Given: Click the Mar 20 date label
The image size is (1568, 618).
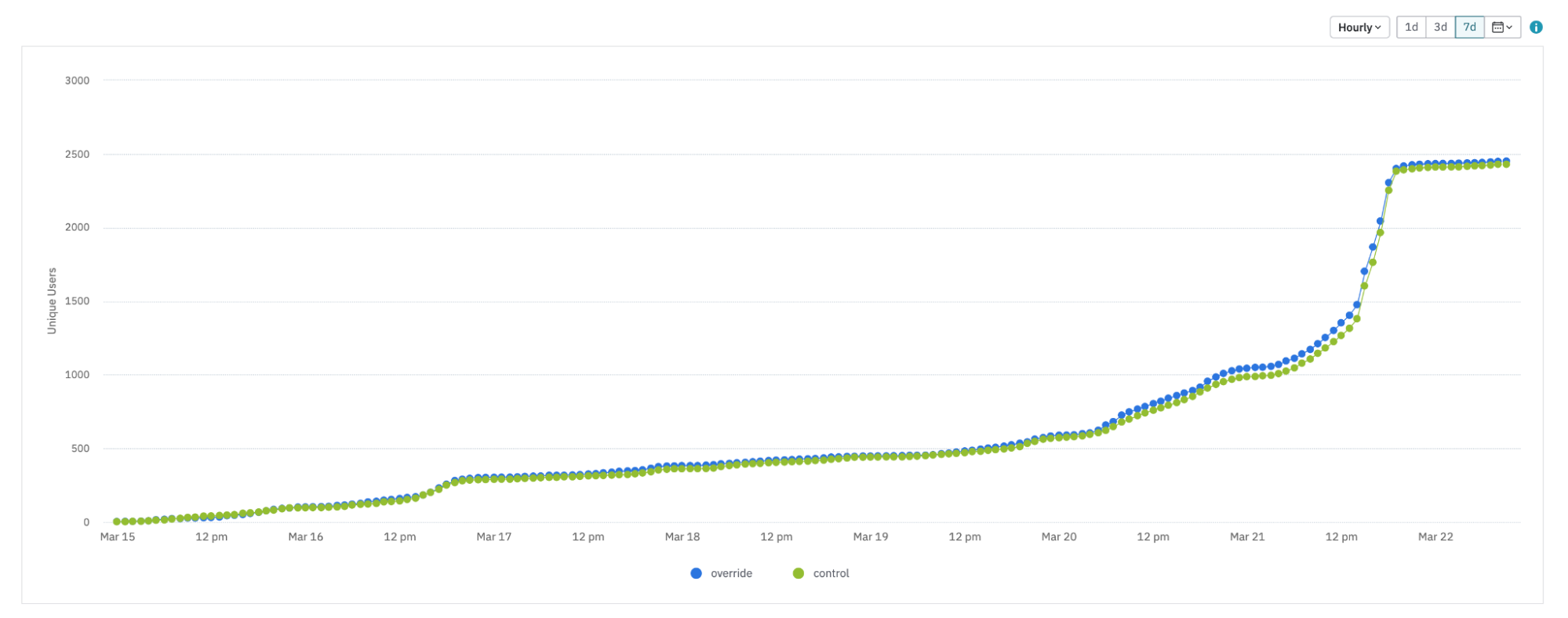Looking at the screenshot, I should click(1059, 537).
